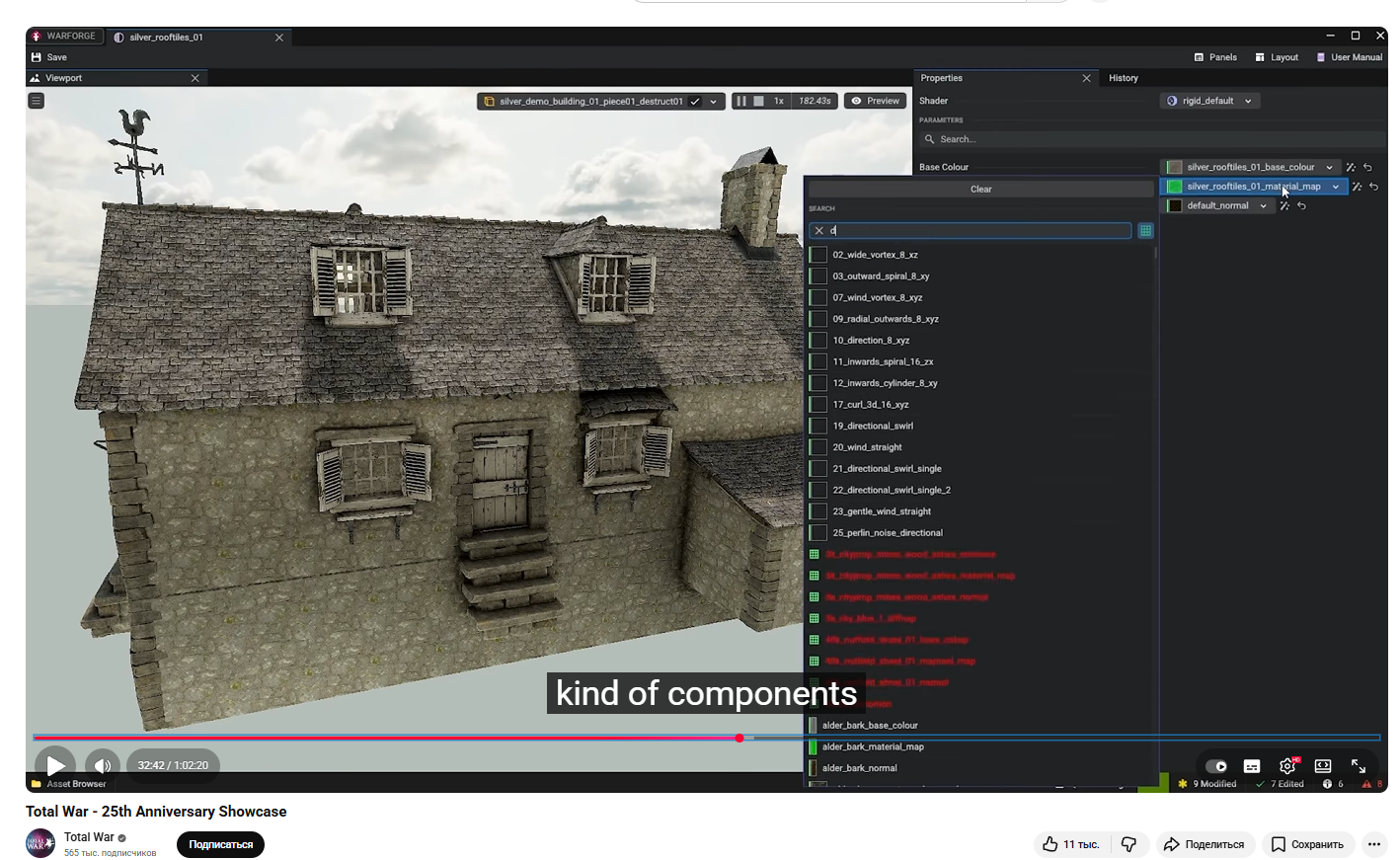Click the green material_map texture swatch
The image size is (1400, 860).
click(x=1174, y=187)
